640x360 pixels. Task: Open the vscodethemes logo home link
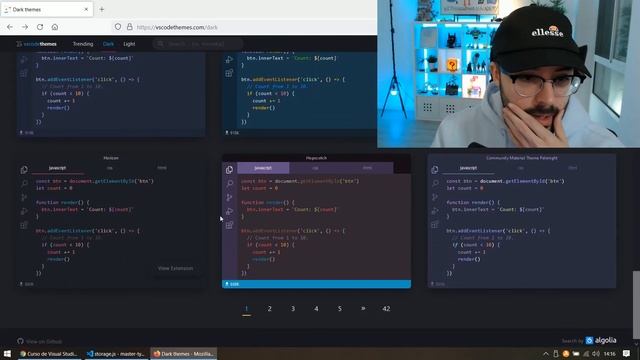point(37,44)
